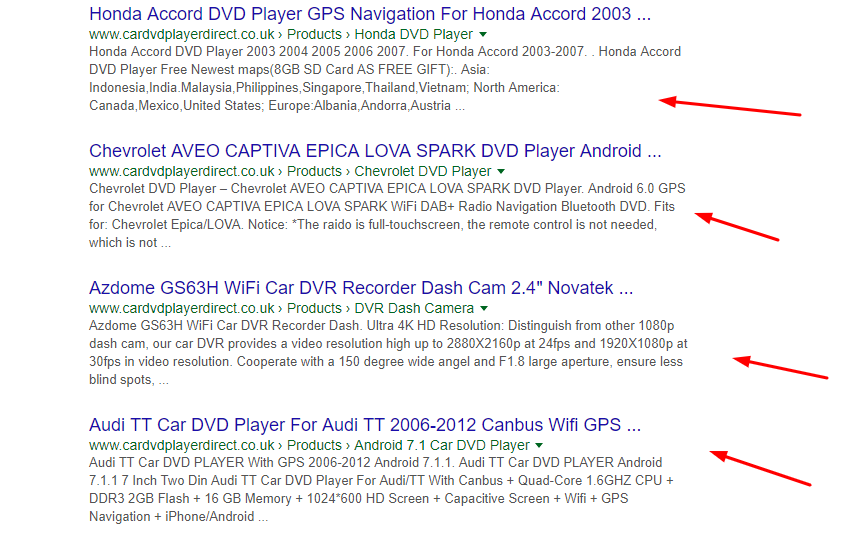This screenshot has width=844, height=542.
Task: Open the Honda Accord DVD Player result title
Action: [370, 13]
